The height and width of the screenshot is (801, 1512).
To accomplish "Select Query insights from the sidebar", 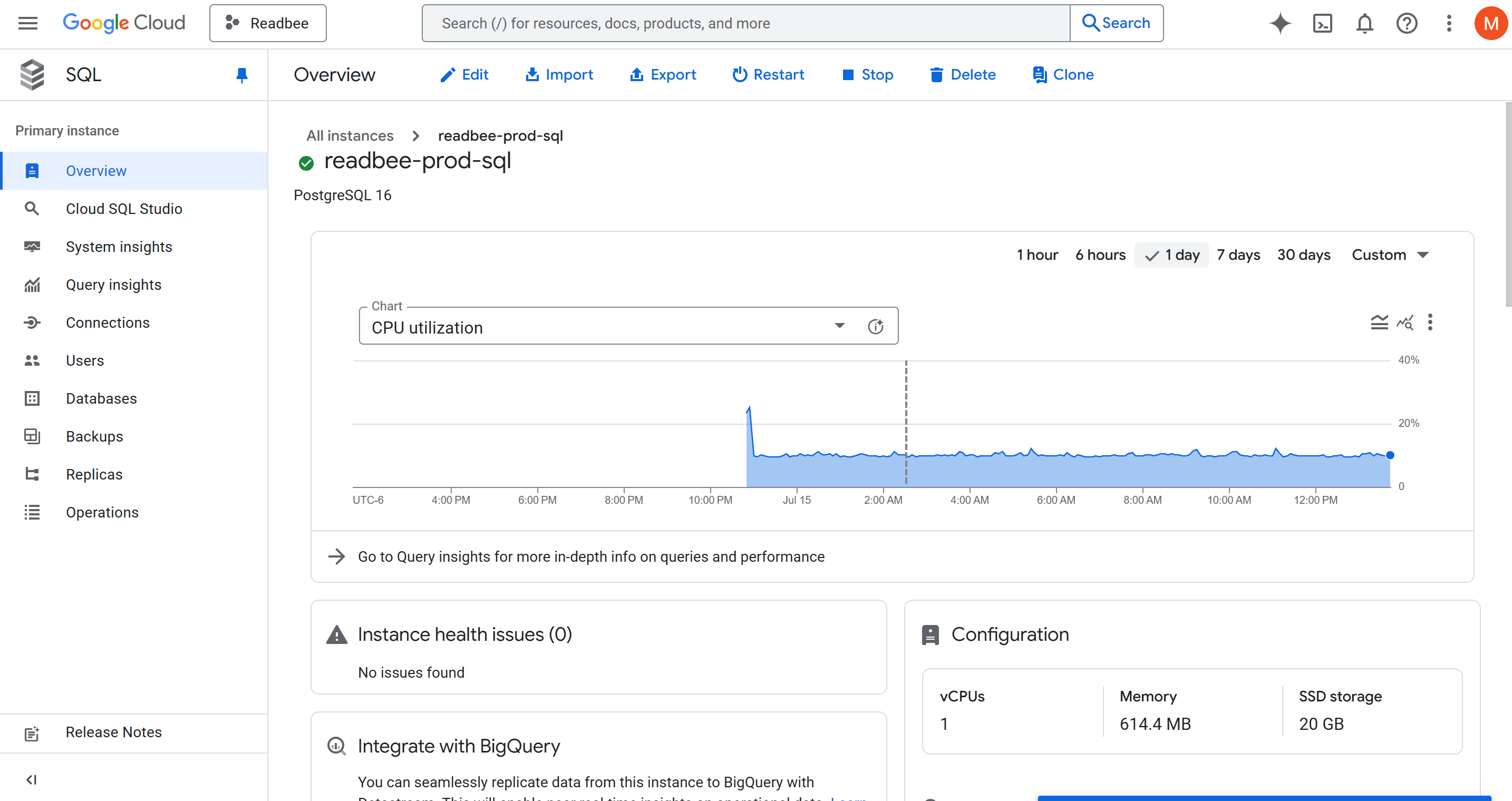I will point(113,285).
